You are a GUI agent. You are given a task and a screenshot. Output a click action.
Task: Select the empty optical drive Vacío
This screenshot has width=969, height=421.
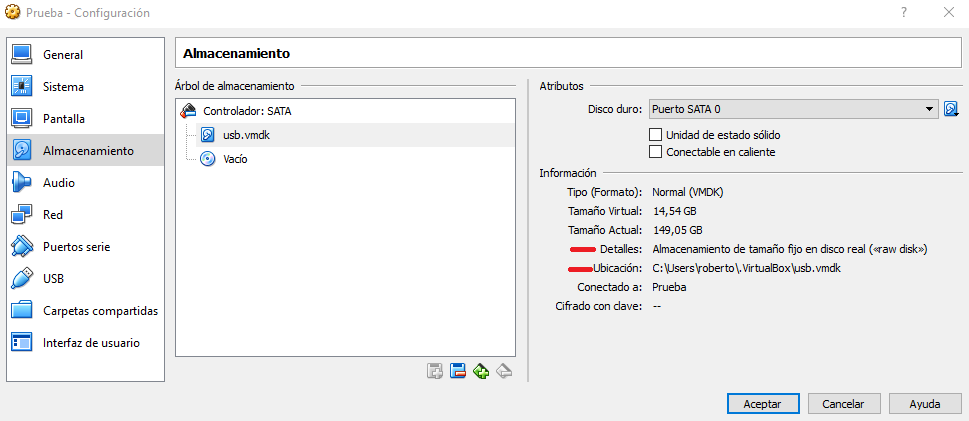pos(235,159)
